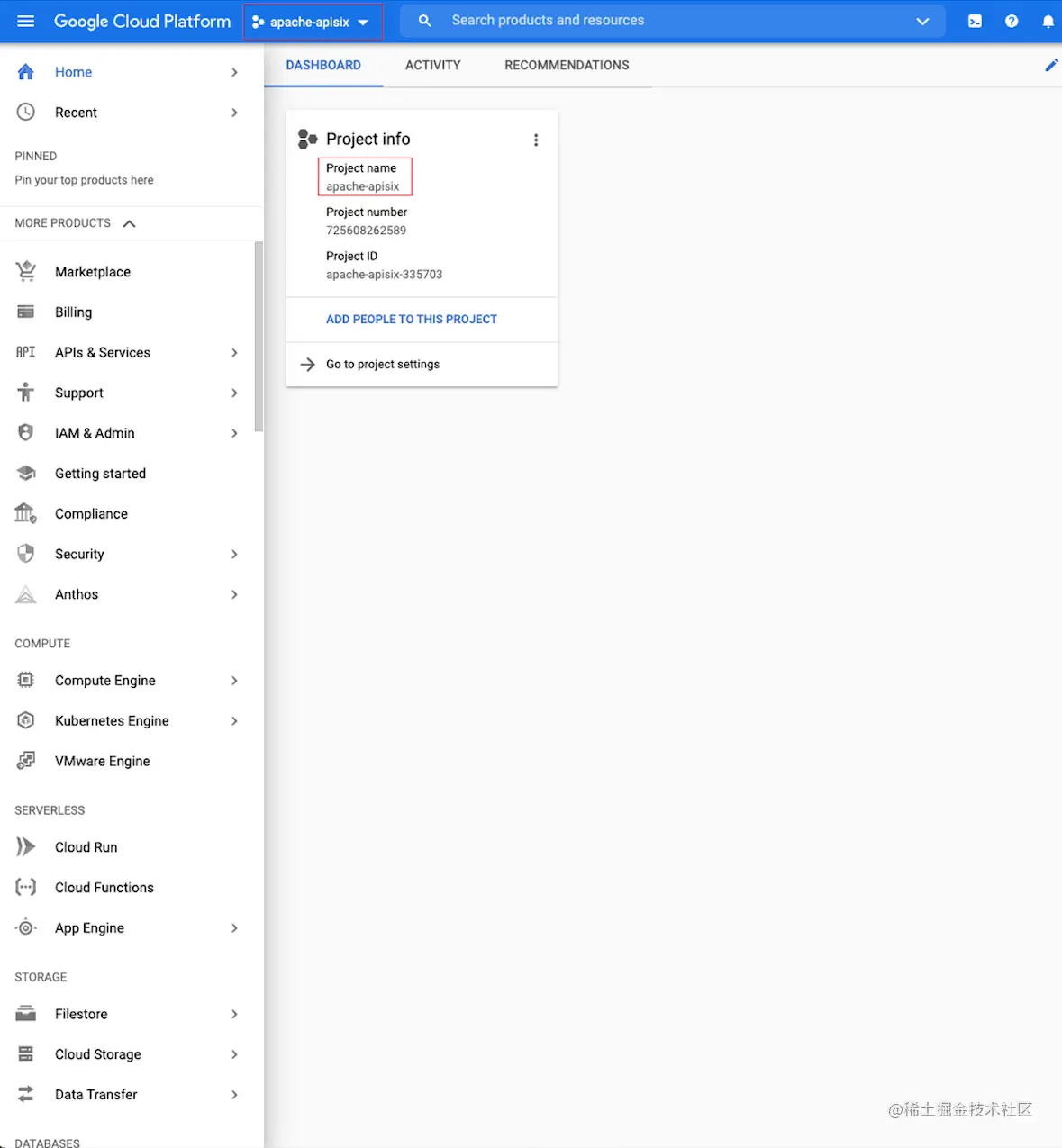The image size is (1062, 1148).
Task: Click the pencil customize dashboard icon
Action: pyautogui.click(x=1051, y=65)
